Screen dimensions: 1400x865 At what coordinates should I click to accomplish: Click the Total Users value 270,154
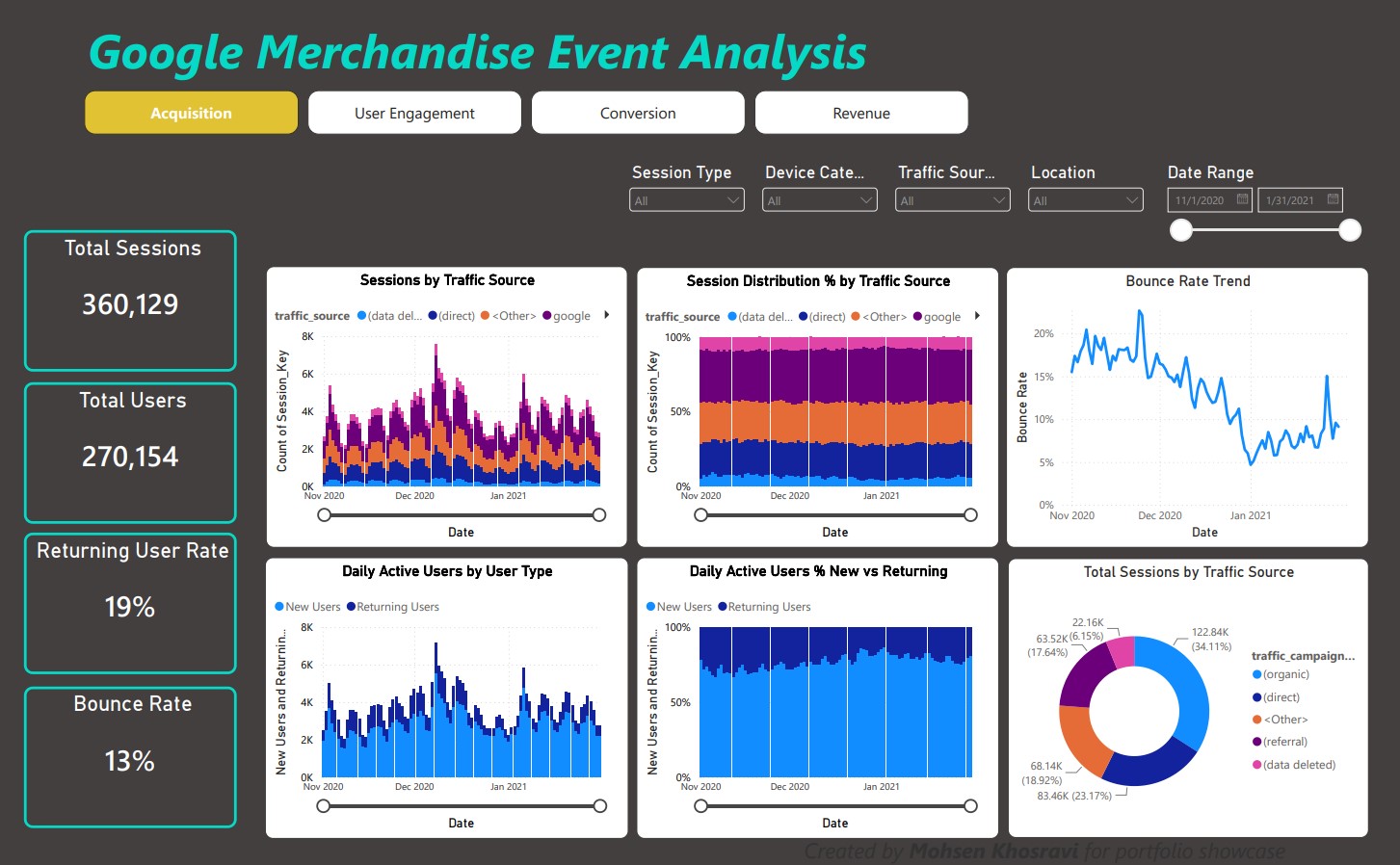130,457
